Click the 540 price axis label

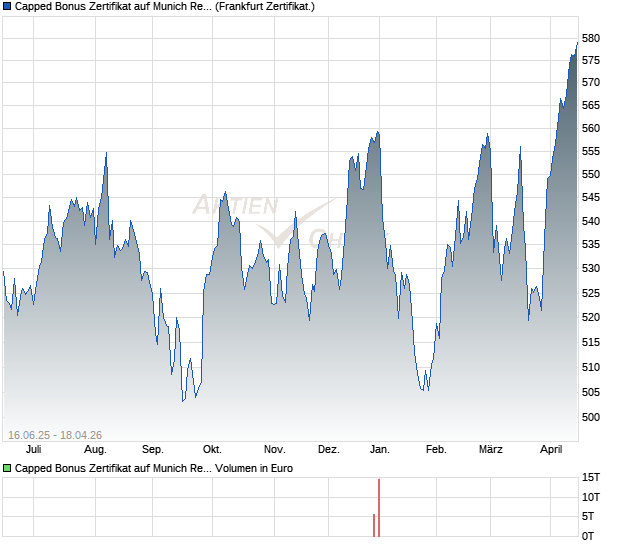[591, 222]
